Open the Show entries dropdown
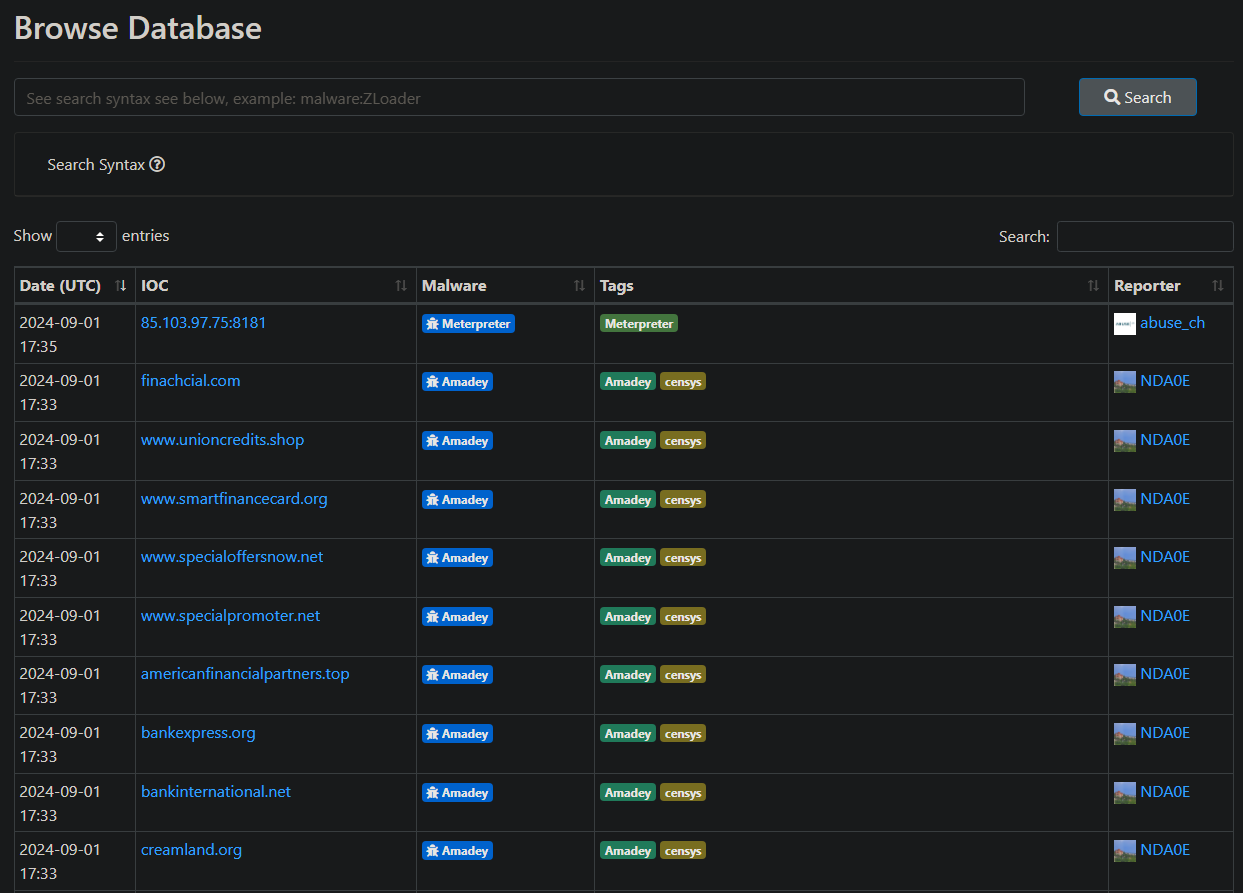Viewport: 1243px width, 893px height. 86,237
